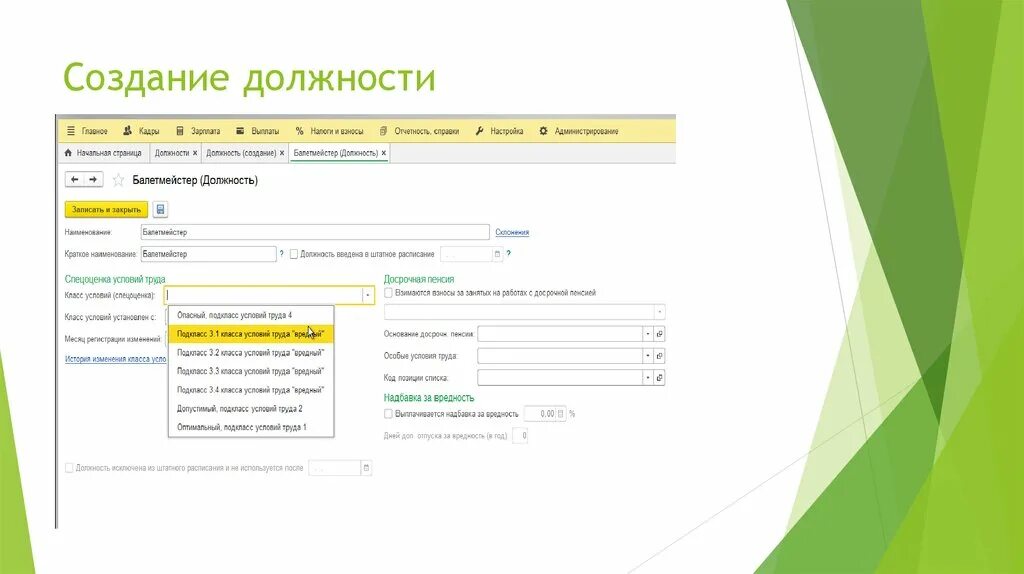Viewport: 1024px width, 574px height.
Task: Open the Выплаты menu section
Action: coord(265,131)
